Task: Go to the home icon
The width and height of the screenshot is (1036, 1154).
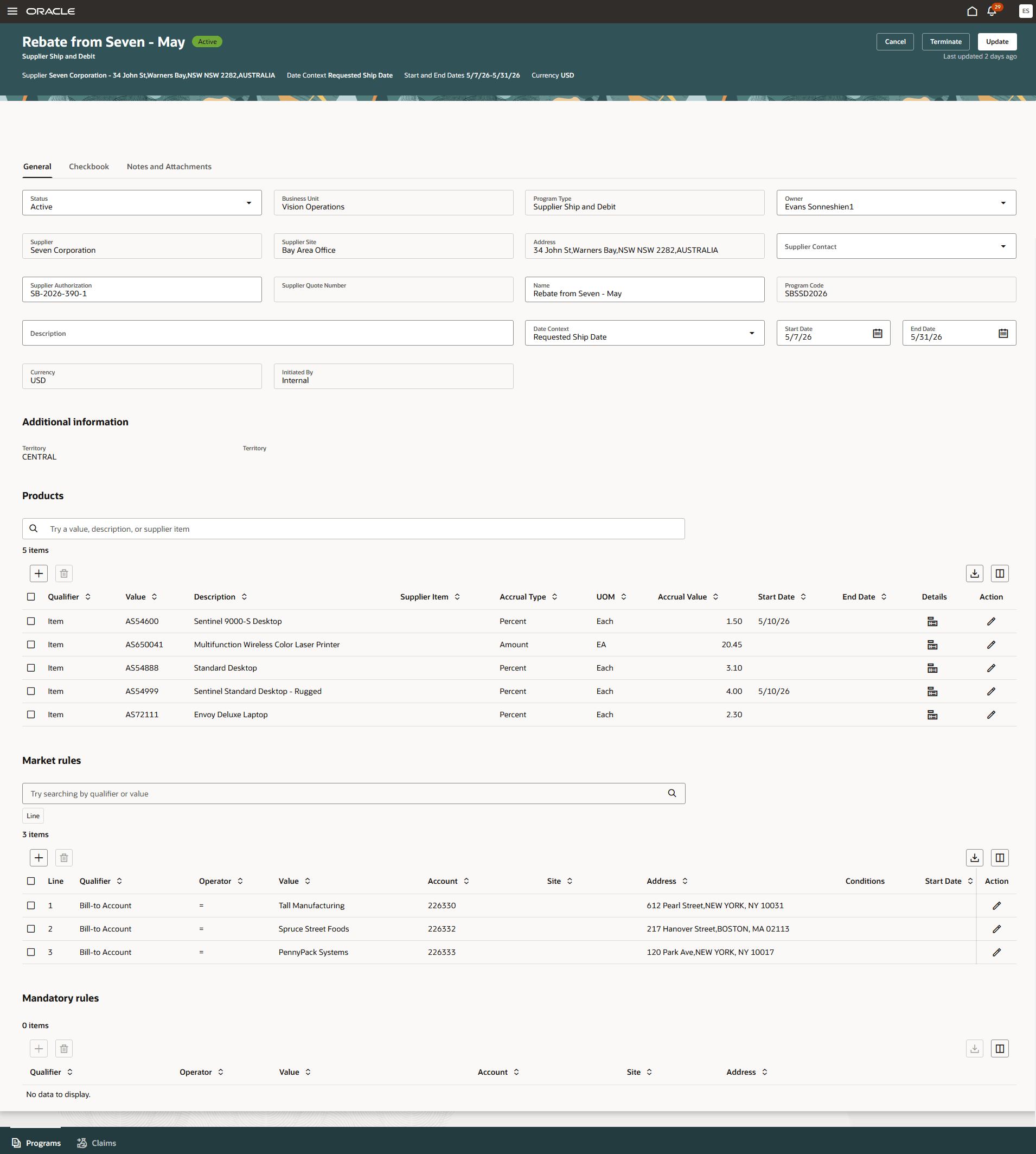Action: pyautogui.click(x=972, y=11)
